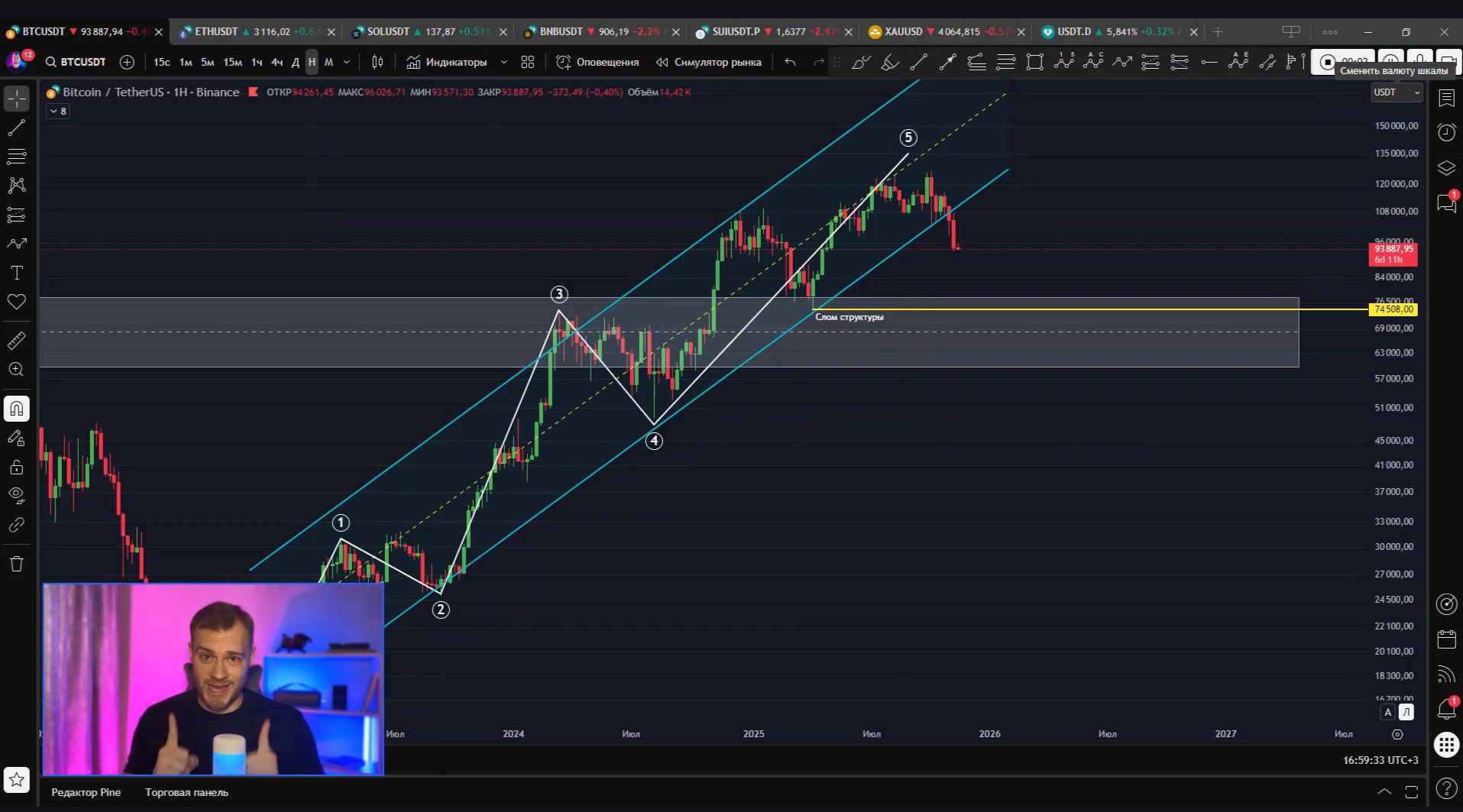Open the Редактор Pine tab

tap(86, 792)
